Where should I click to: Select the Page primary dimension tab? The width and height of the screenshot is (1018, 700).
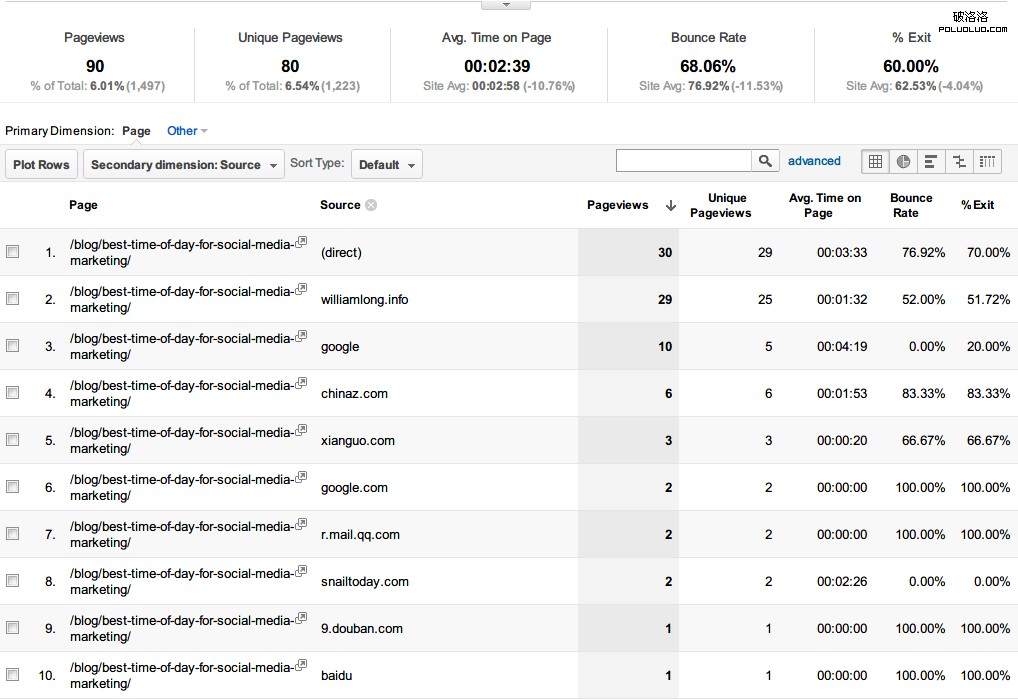pos(136,130)
